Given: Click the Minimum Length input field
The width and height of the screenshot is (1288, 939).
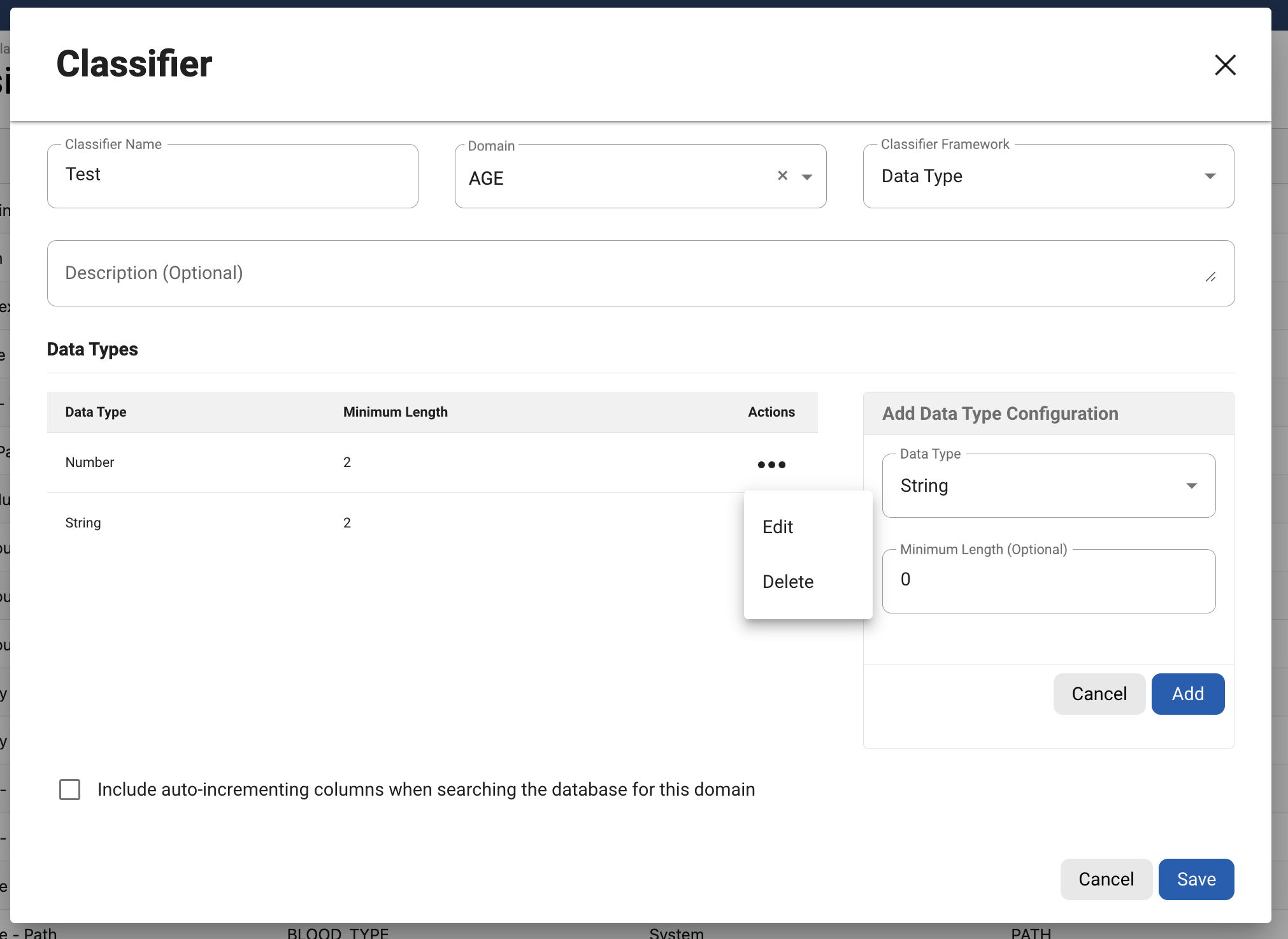Looking at the screenshot, I should 1048,581.
